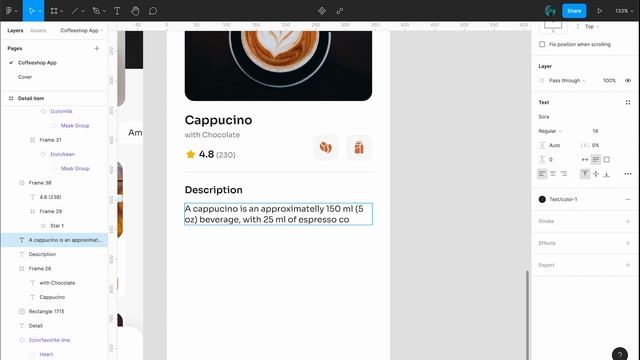Select the Text tool
Viewport: 640px width, 360px height.
(117, 11)
